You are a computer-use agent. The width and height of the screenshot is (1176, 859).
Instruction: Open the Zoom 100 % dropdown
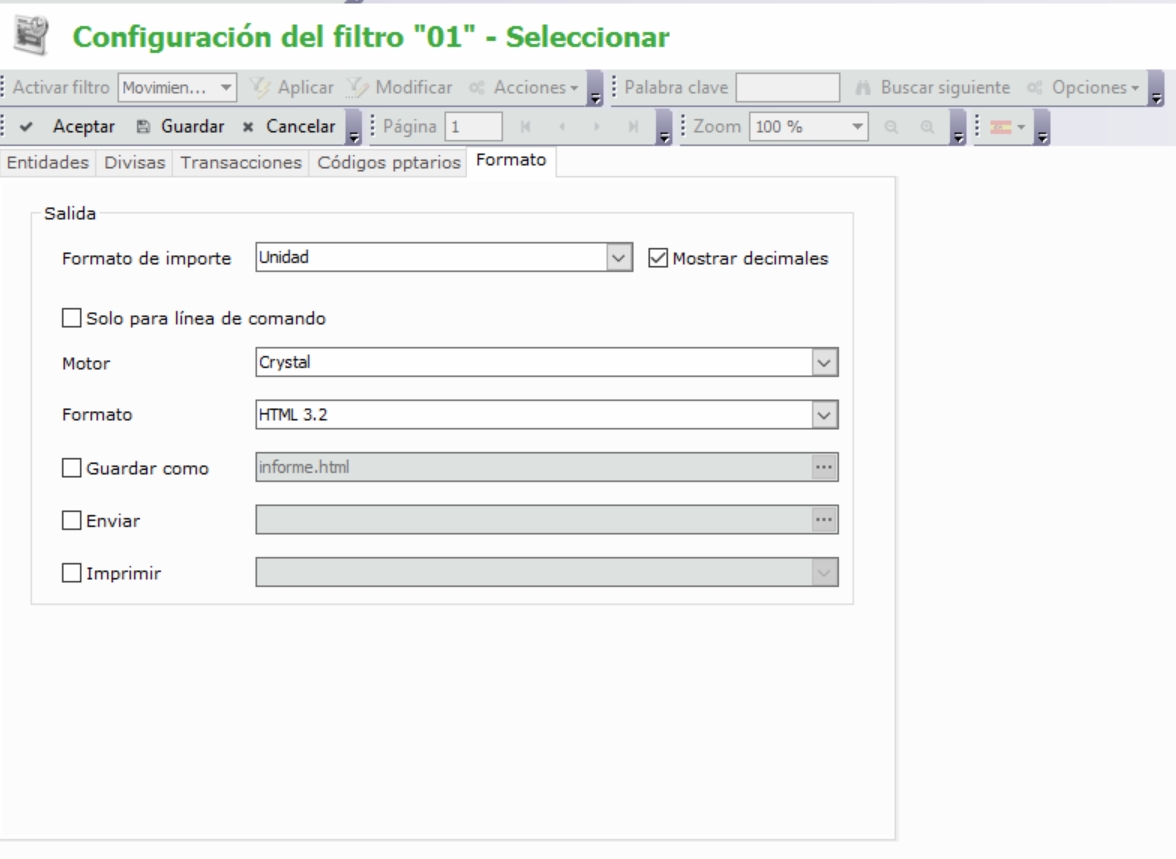click(856, 129)
